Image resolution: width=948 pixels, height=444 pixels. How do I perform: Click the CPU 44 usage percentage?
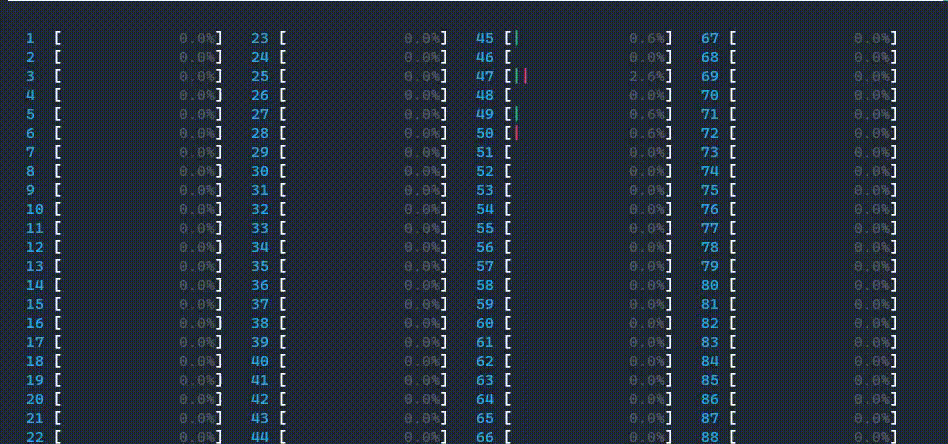coord(421,436)
